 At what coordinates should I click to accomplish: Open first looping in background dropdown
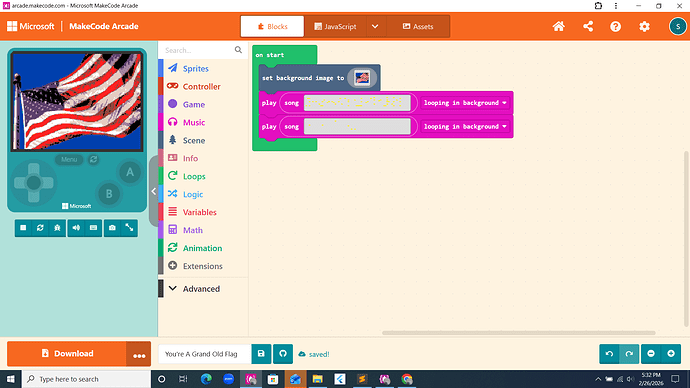pyautogui.click(x=465, y=103)
